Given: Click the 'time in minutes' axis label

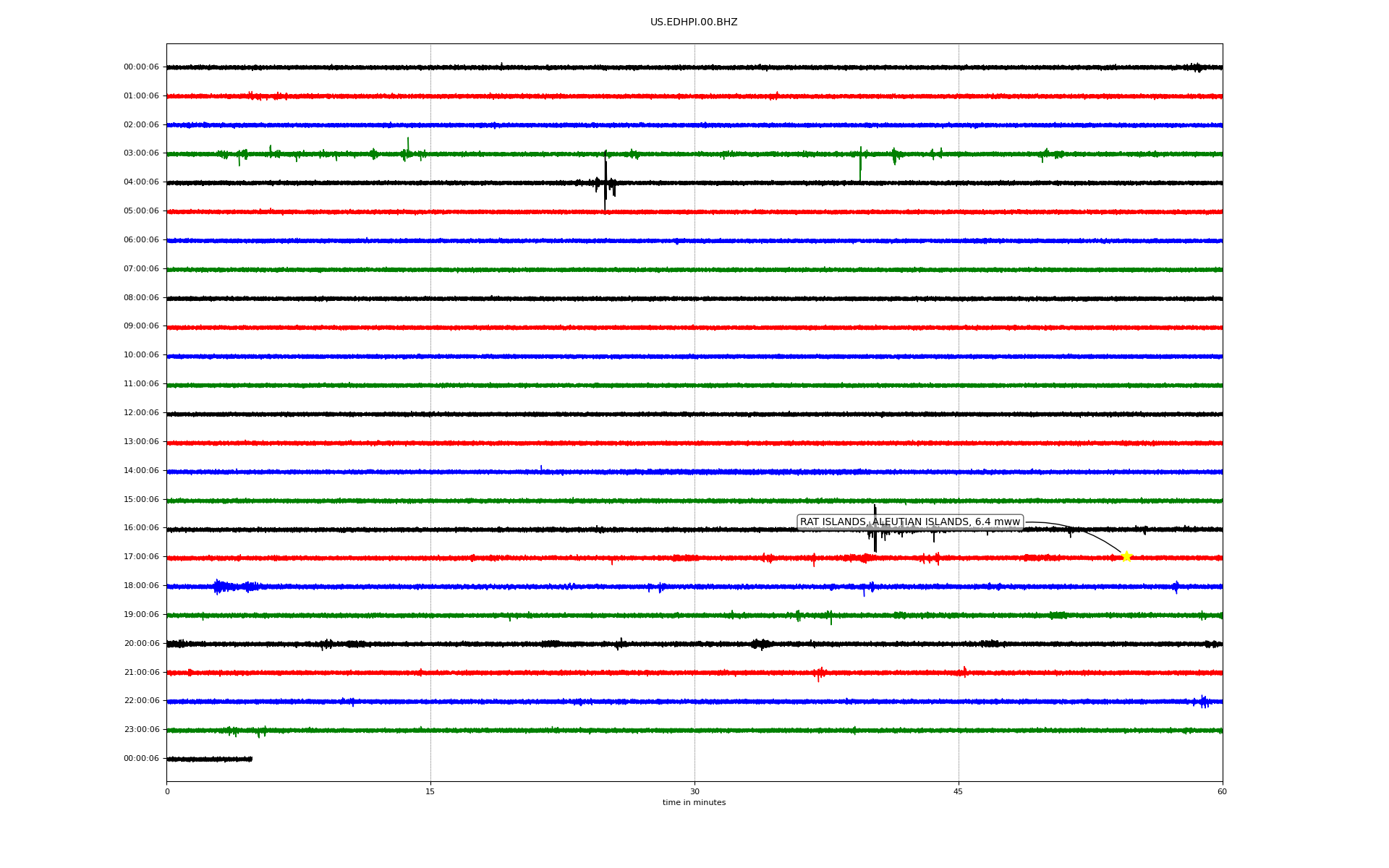Looking at the screenshot, I should coord(694,803).
